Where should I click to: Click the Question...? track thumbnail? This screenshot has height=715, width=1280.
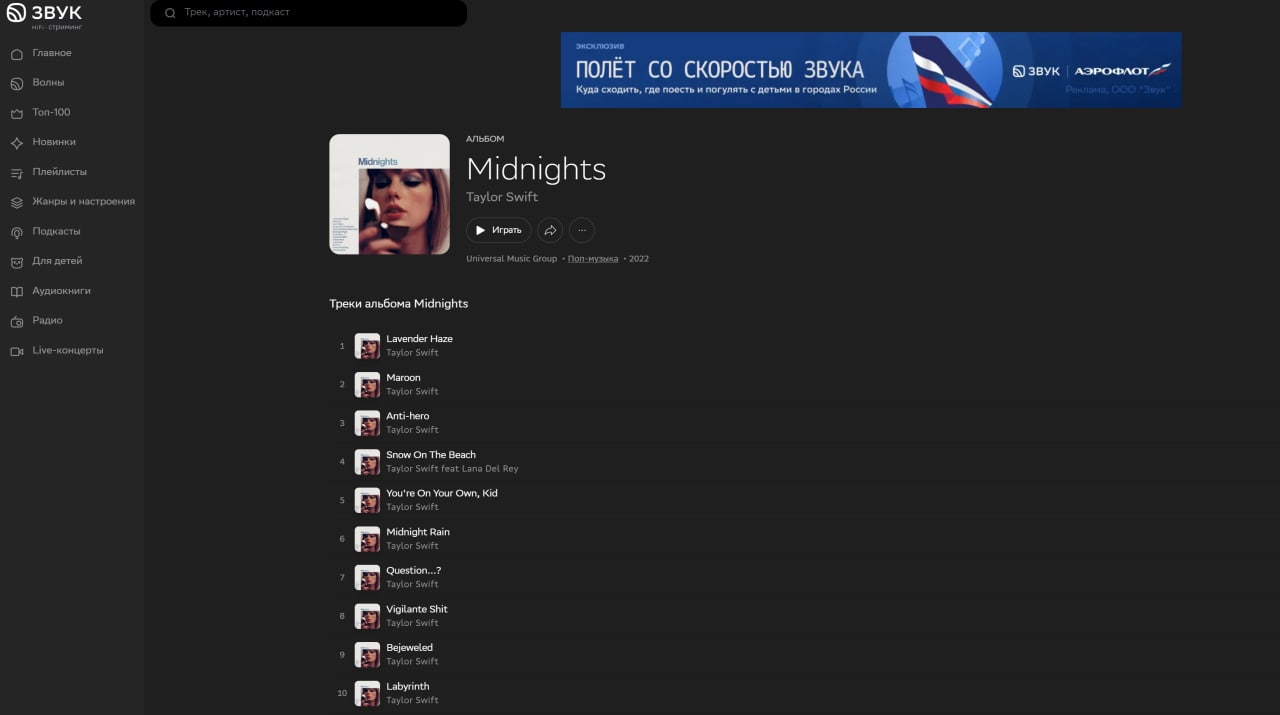tap(368, 577)
